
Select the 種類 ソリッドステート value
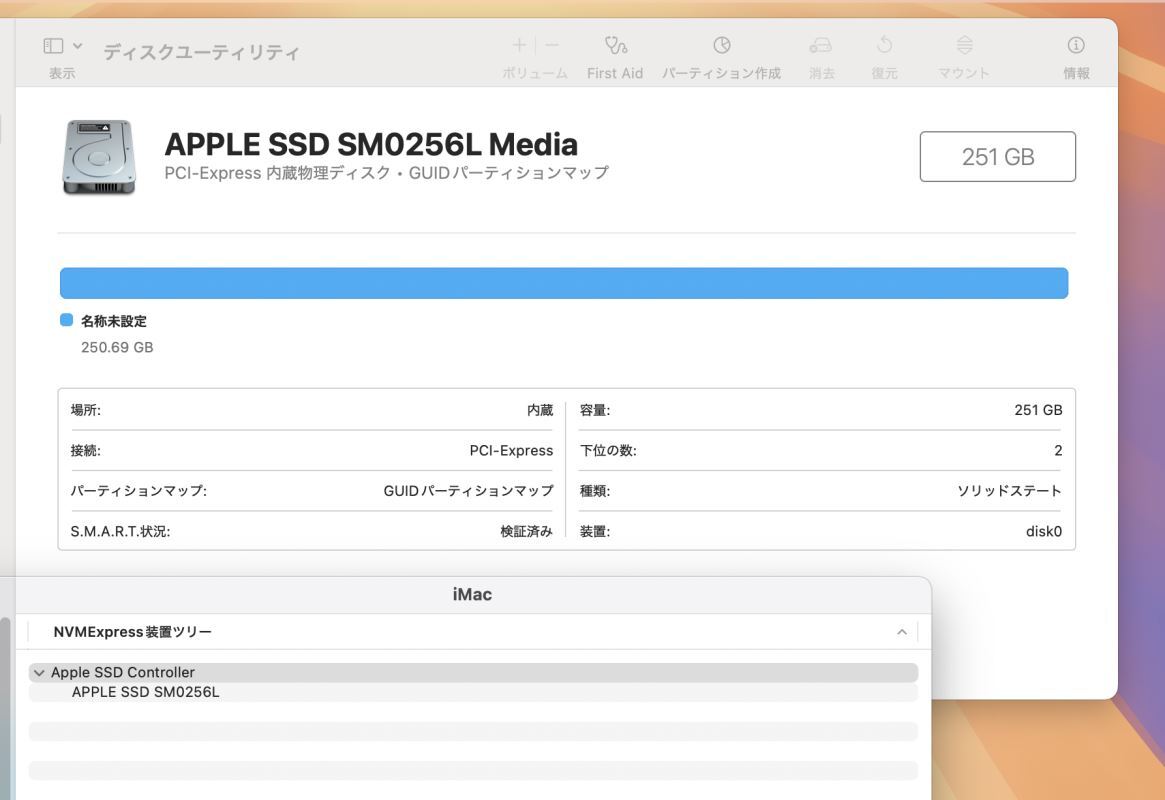click(1009, 491)
